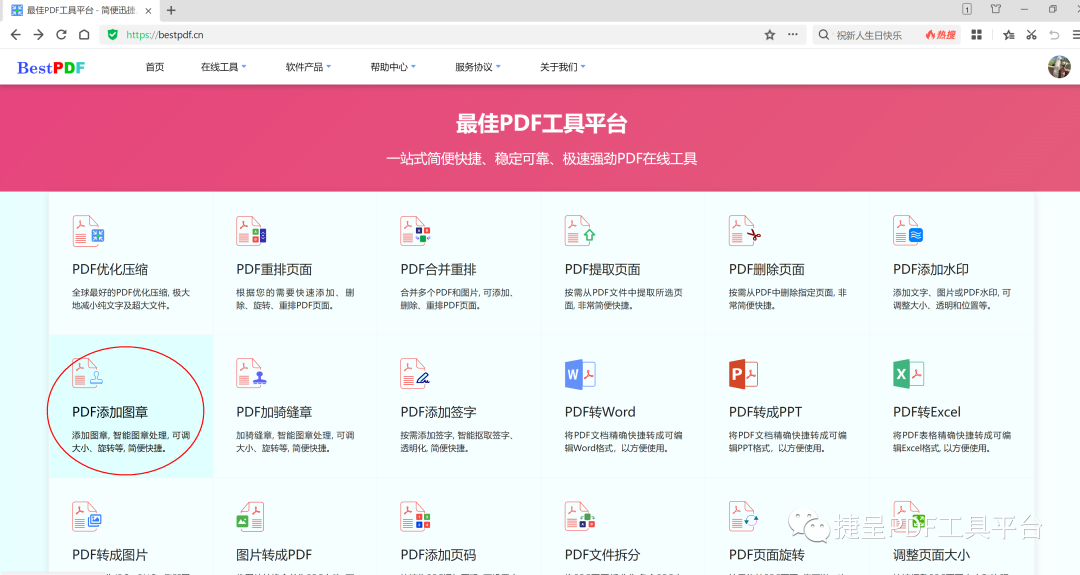Click the undo closed tab arrow icon
Viewport: 1080px width, 575px height.
[1054, 34]
